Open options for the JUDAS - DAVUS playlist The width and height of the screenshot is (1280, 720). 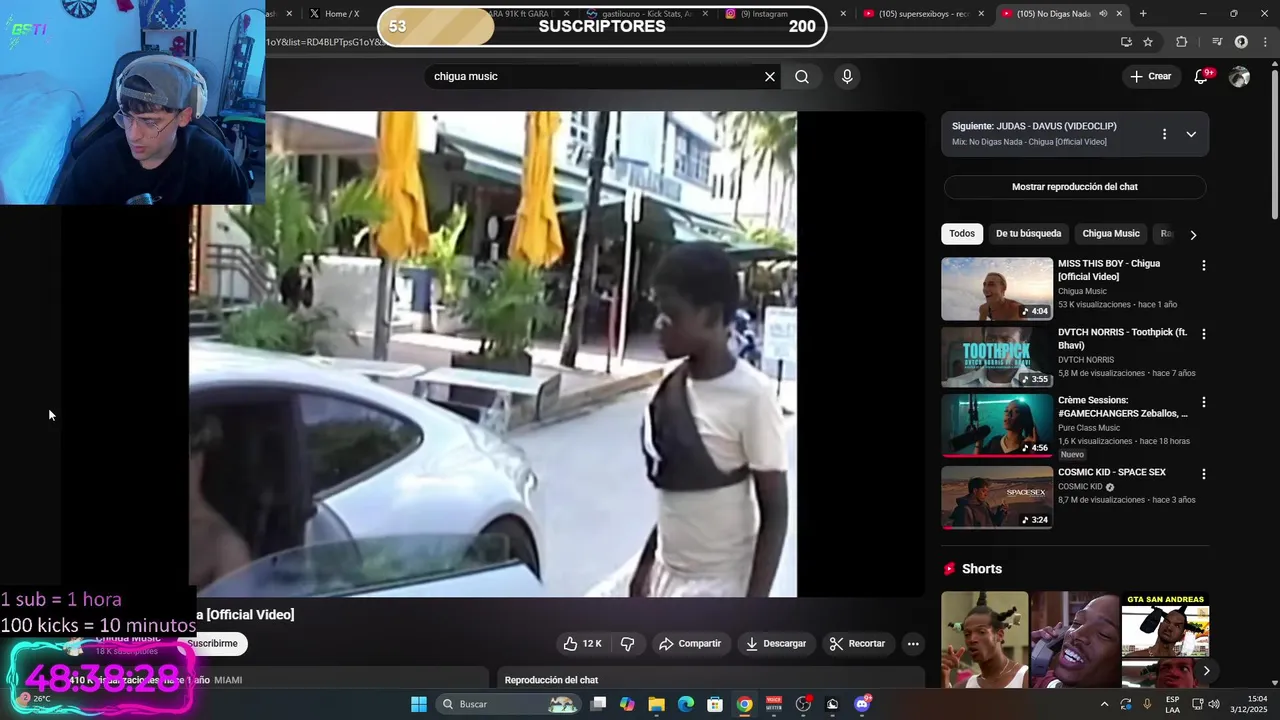[1164, 134]
